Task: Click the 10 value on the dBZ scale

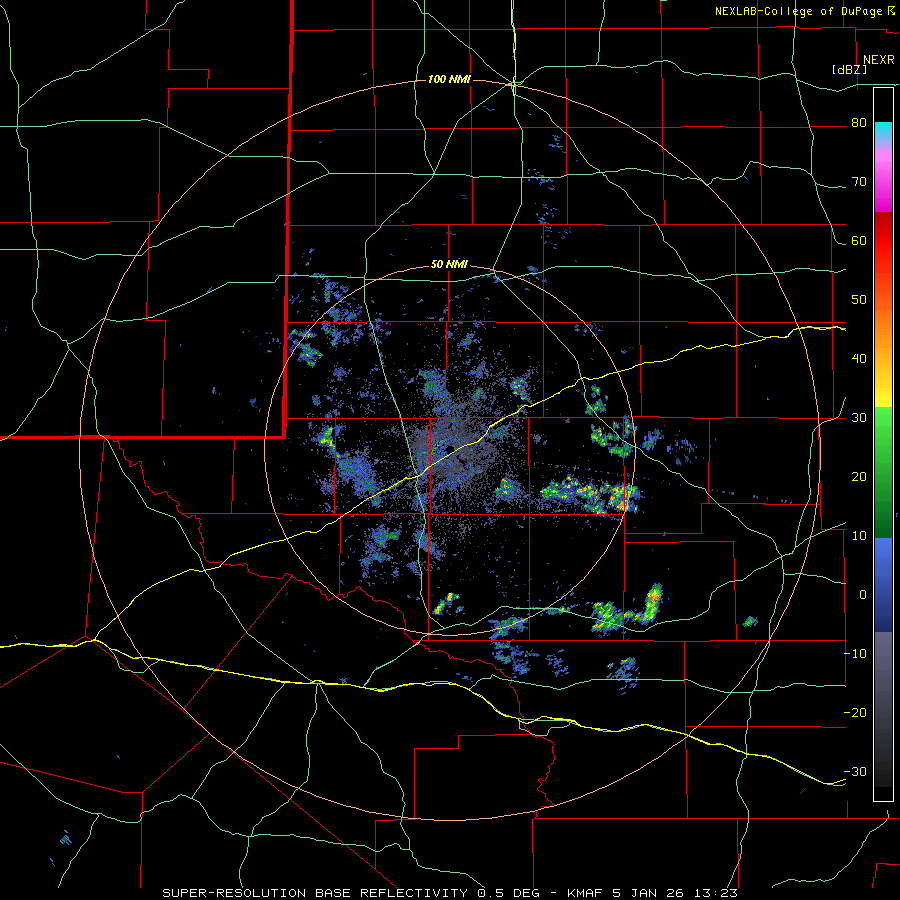Action: coord(859,536)
